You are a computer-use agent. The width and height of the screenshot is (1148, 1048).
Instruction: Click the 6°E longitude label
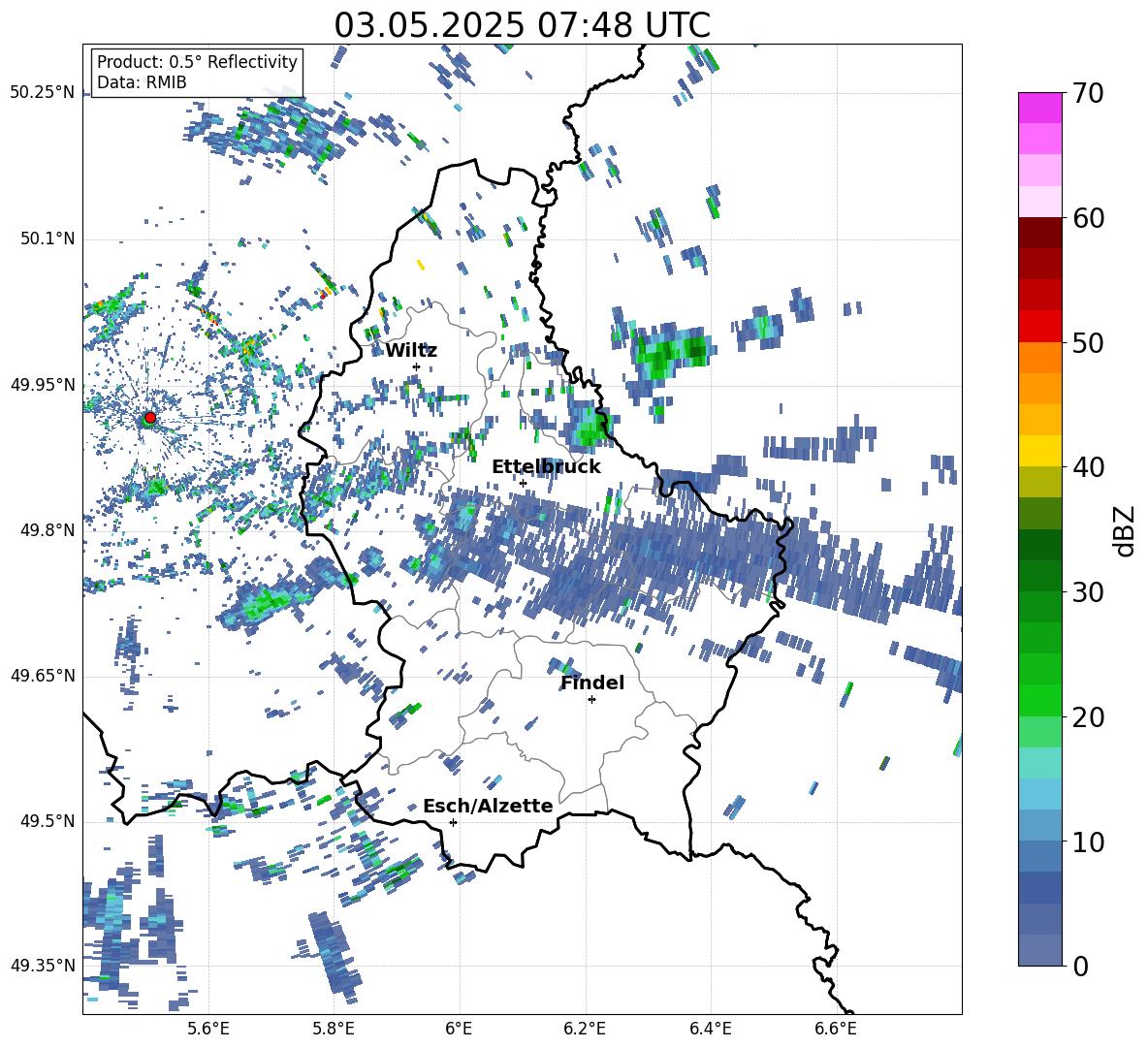click(459, 1029)
